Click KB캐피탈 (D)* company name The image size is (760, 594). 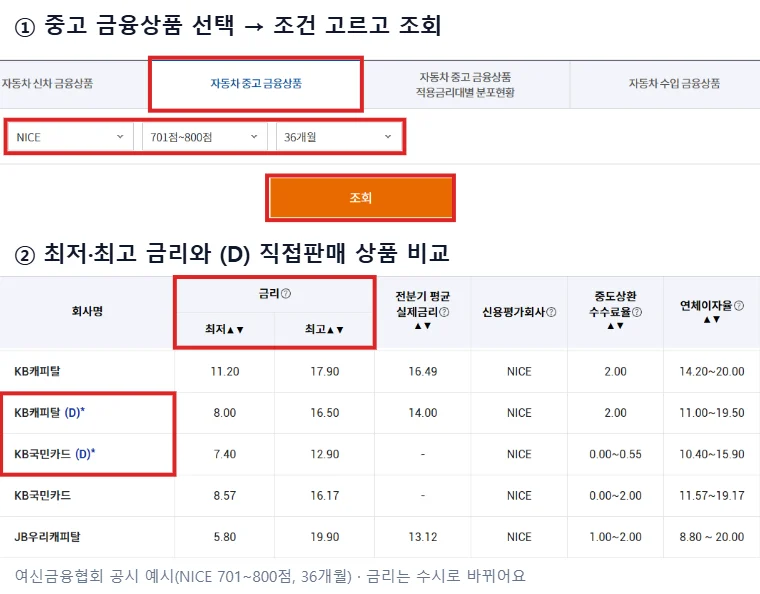tap(49, 413)
